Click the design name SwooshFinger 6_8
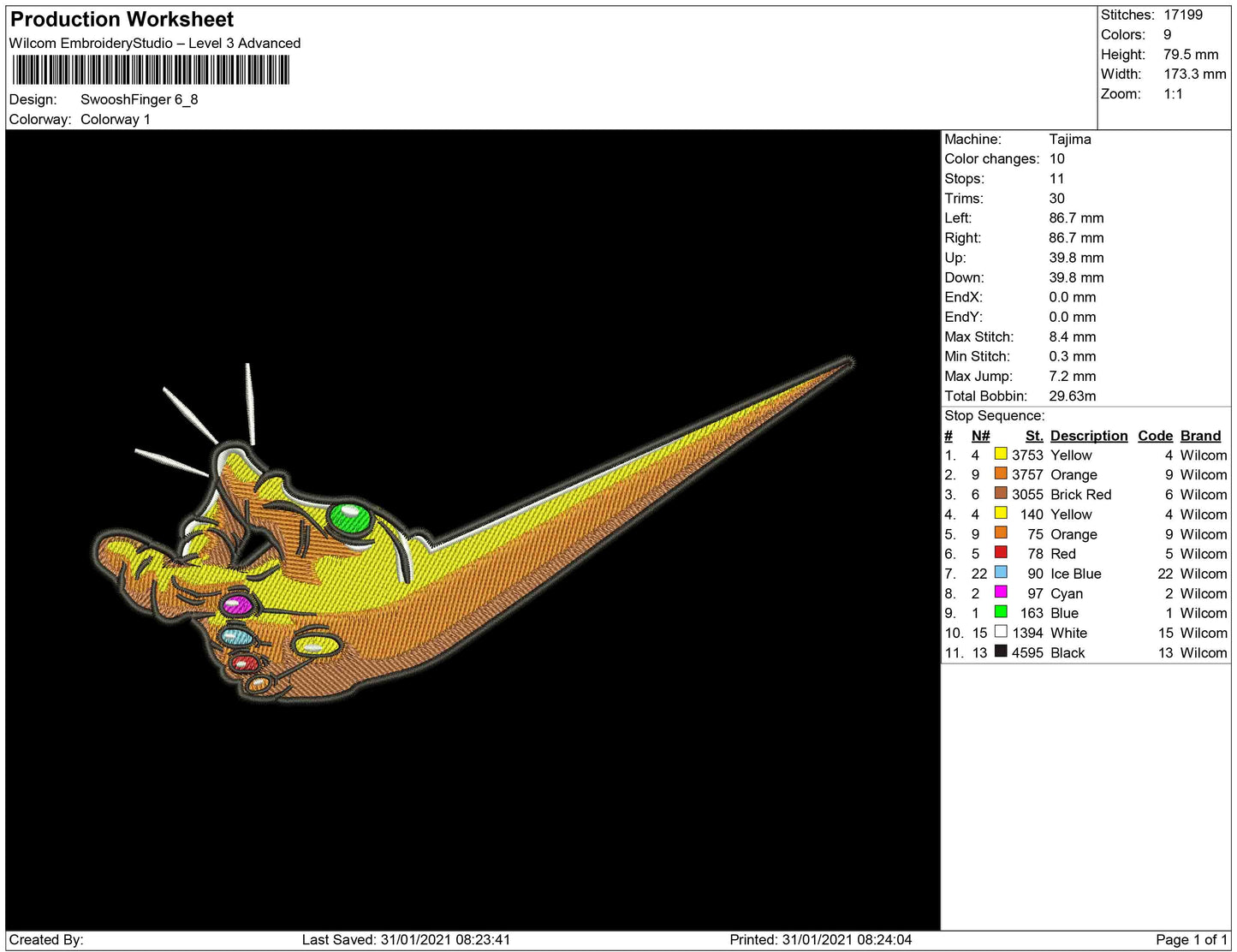Image resolution: width=1237 pixels, height=952 pixels. (139, 99)
